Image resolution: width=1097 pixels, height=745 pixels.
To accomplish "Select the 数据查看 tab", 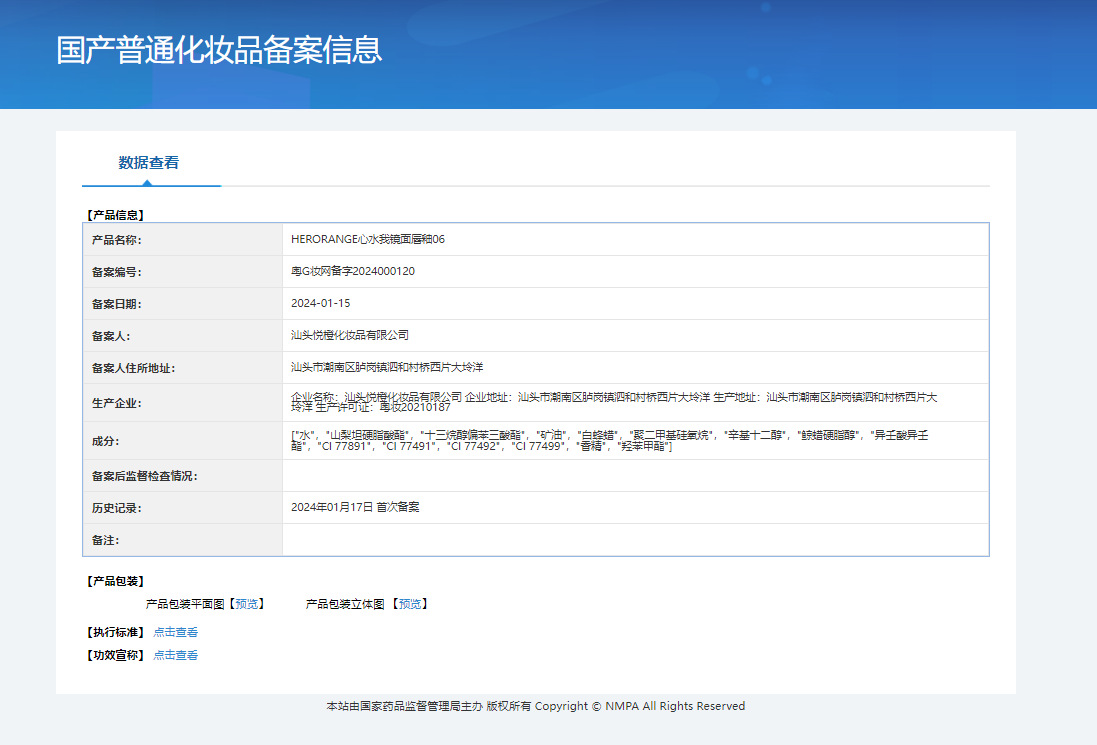I will pyautogui.click(x=148, y=163).
